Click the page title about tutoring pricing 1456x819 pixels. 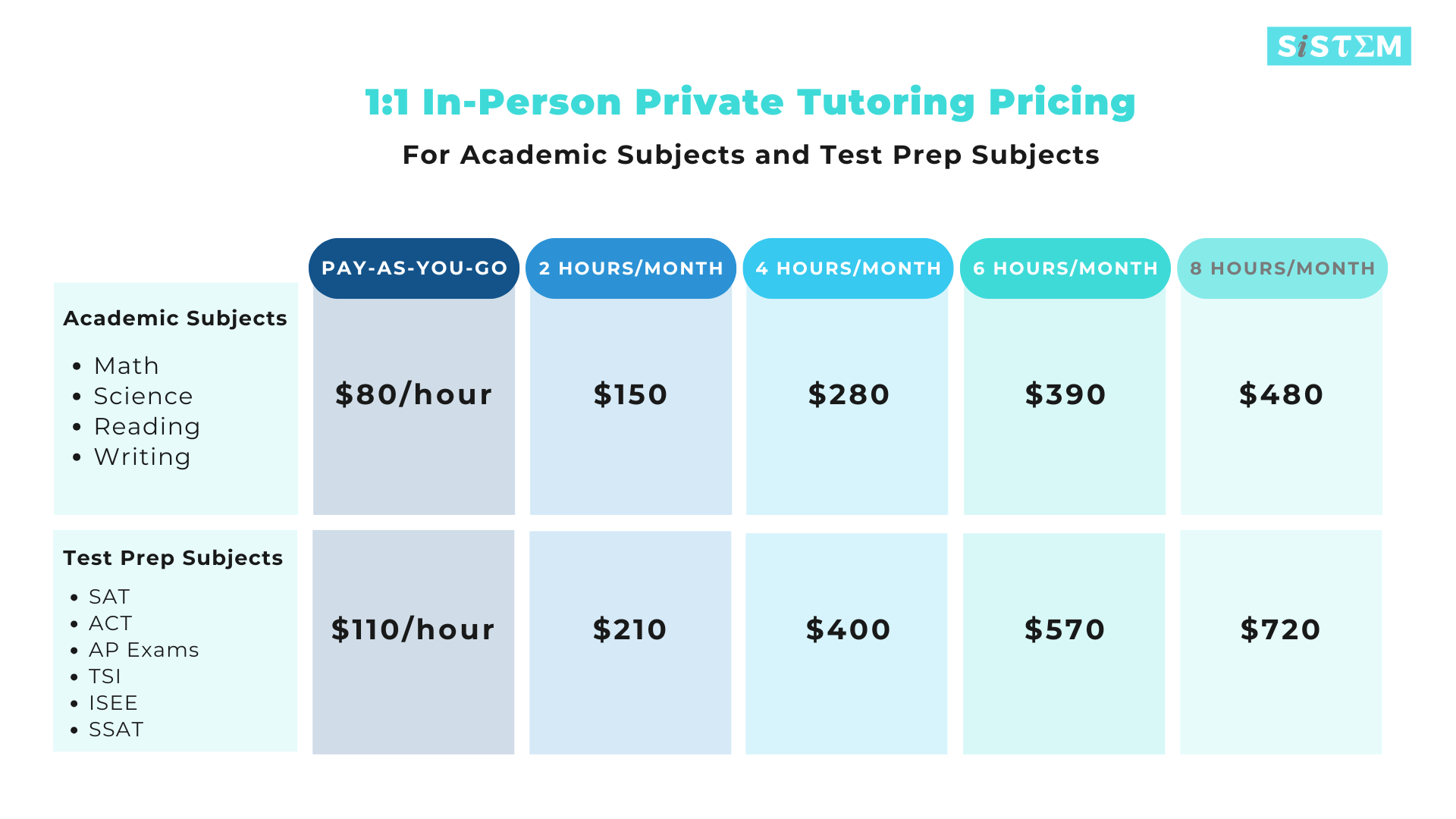pos(750,102)
